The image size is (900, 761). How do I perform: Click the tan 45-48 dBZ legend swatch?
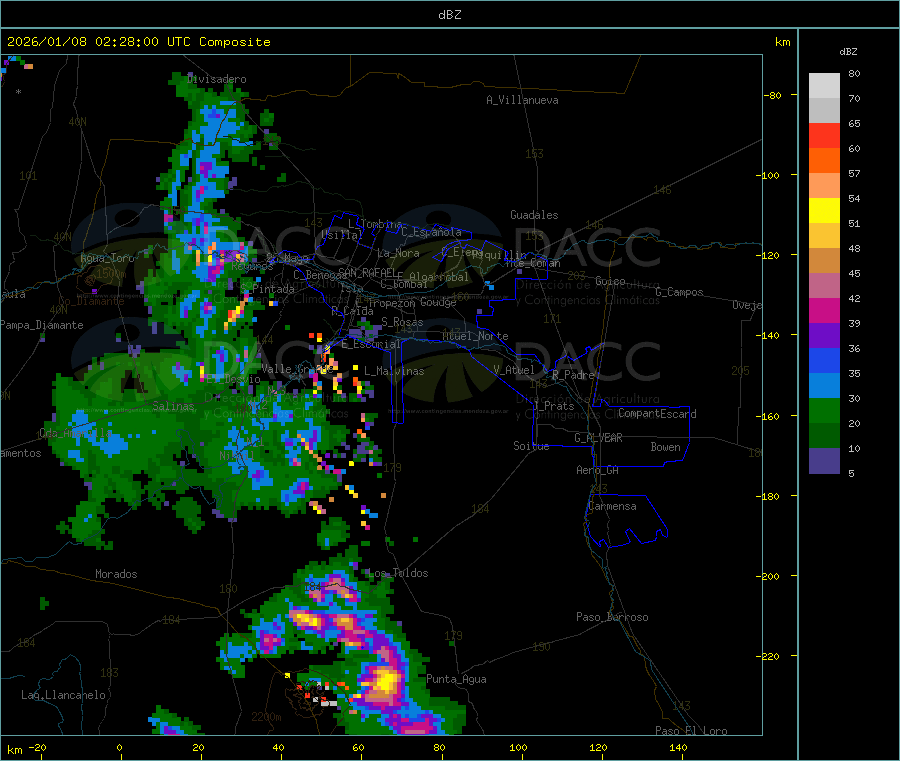pos(824,261)
